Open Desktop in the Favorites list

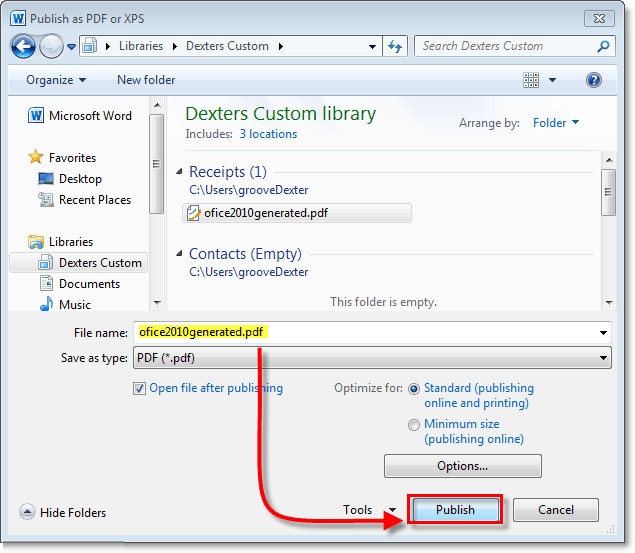(x=80, y=179)
